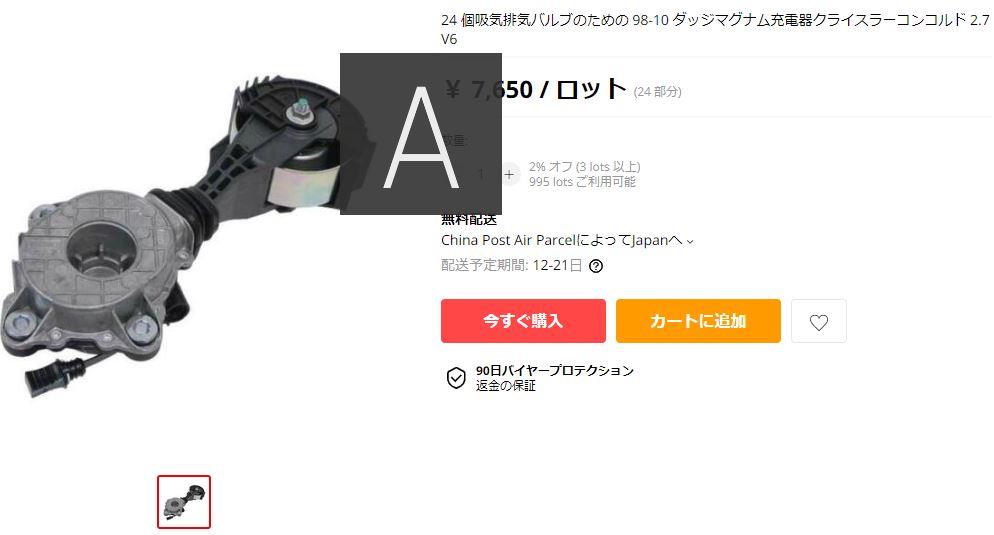This screenshot has width=994, height=535.
Task: Click the カートに追加 add to cart button
Action: coord(698,321)
